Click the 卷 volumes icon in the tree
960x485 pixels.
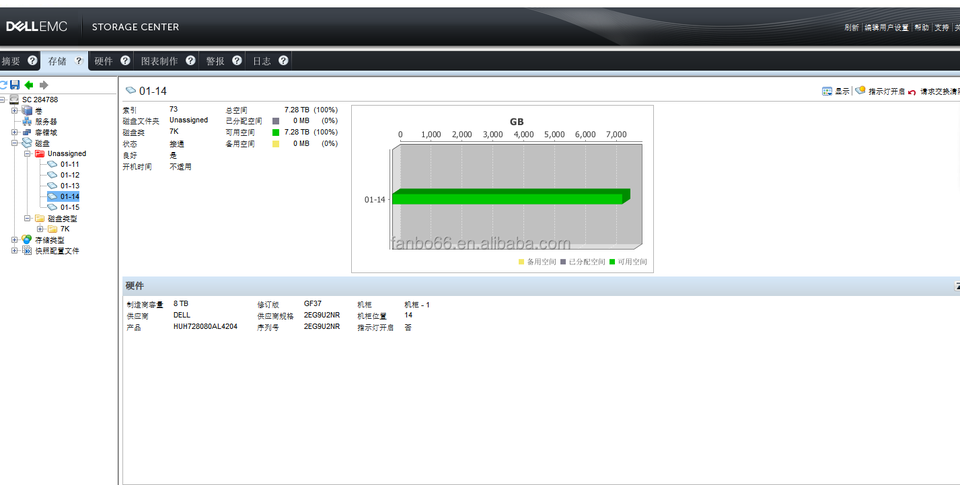click(x=27, y=110)
